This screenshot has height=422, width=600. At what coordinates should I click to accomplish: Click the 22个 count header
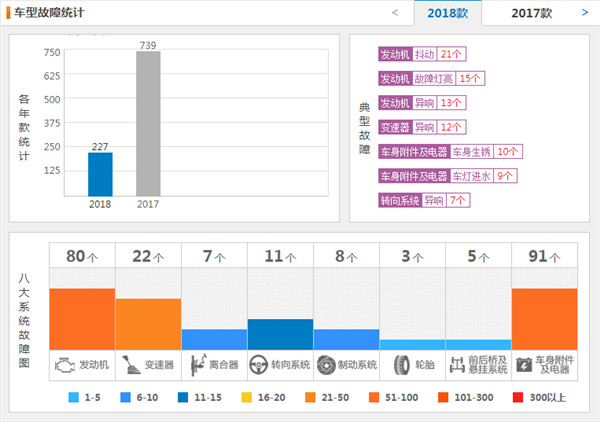point(148,256)
